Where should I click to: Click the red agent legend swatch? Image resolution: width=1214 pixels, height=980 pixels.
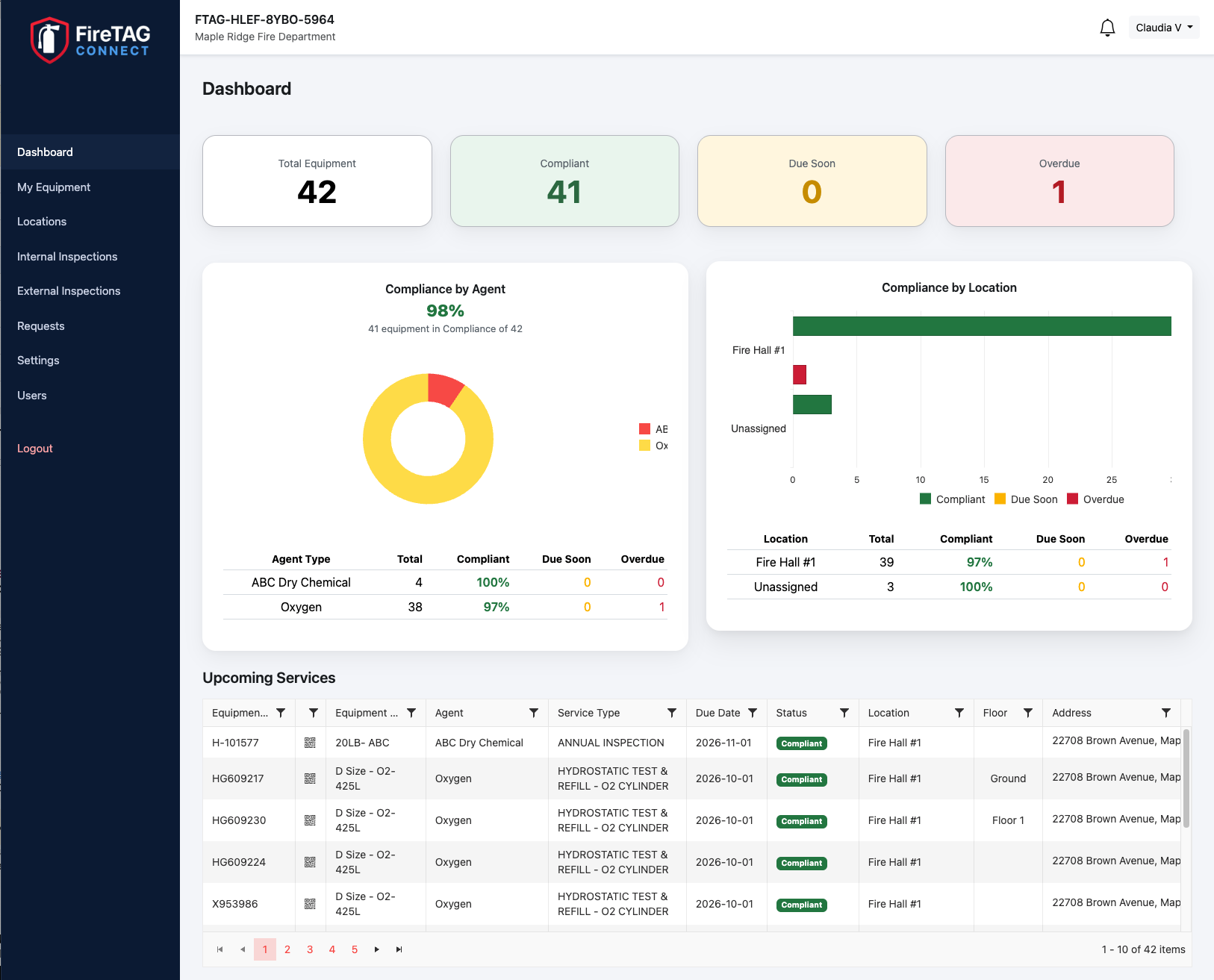click(645, 429)
